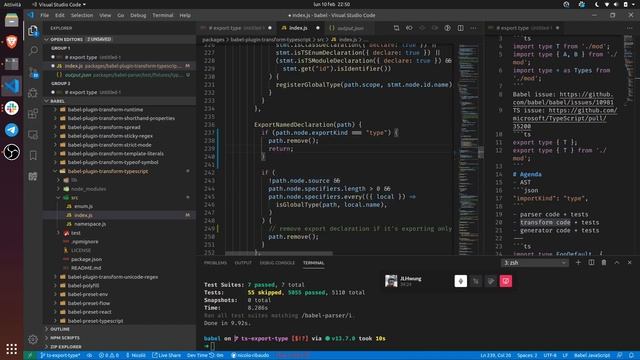640x360 pixels.
Task: Open Brave browser from the dock
Action: [11, 42]
